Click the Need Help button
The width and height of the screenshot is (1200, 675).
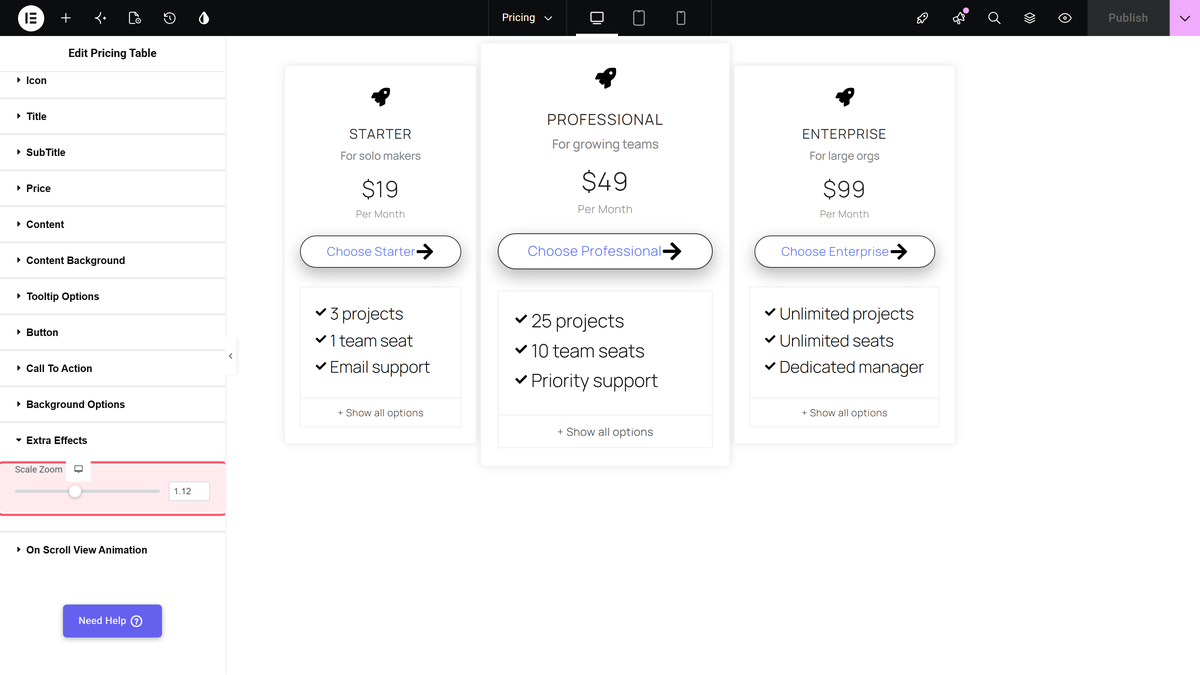tap(112, 621)
